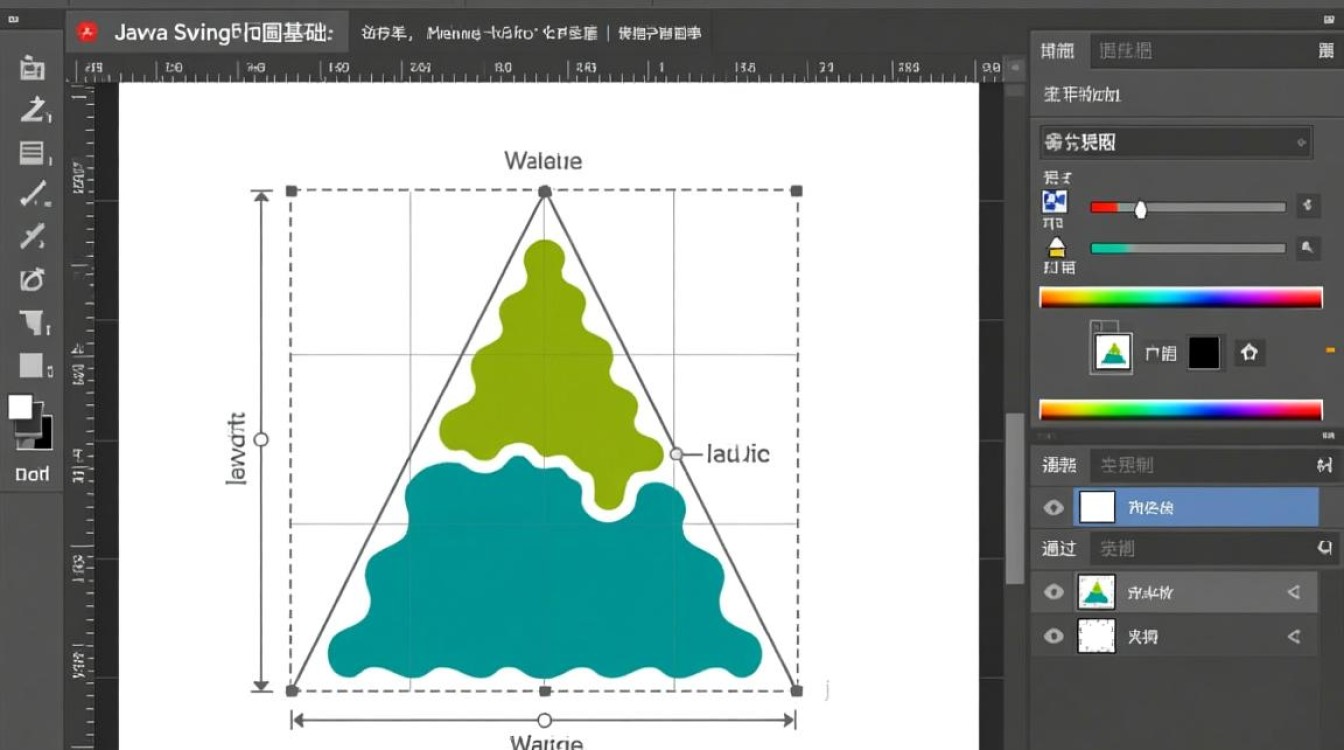Expand the bottom layer's arrow

click(x=1294, y=636)
